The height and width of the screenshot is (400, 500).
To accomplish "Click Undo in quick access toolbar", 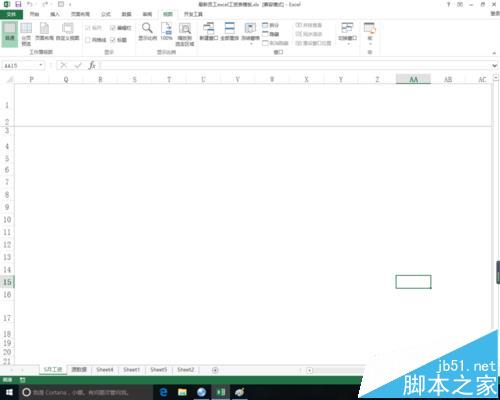I will pos(30,4).
